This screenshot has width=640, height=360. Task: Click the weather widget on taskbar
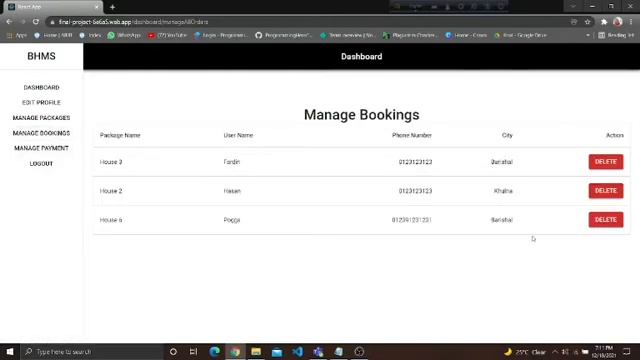coord(525,351)
